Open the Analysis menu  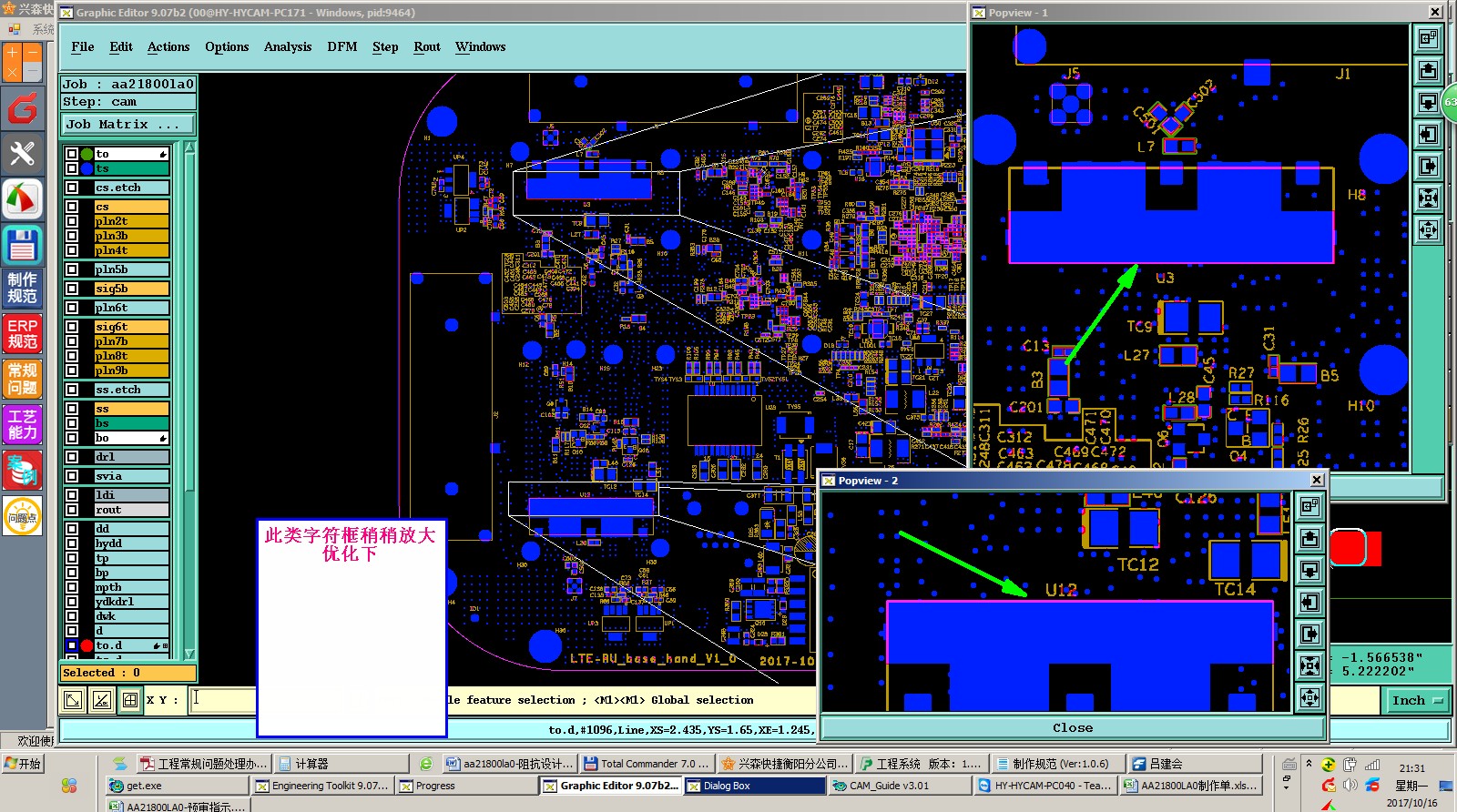click(x=288, y=46)
